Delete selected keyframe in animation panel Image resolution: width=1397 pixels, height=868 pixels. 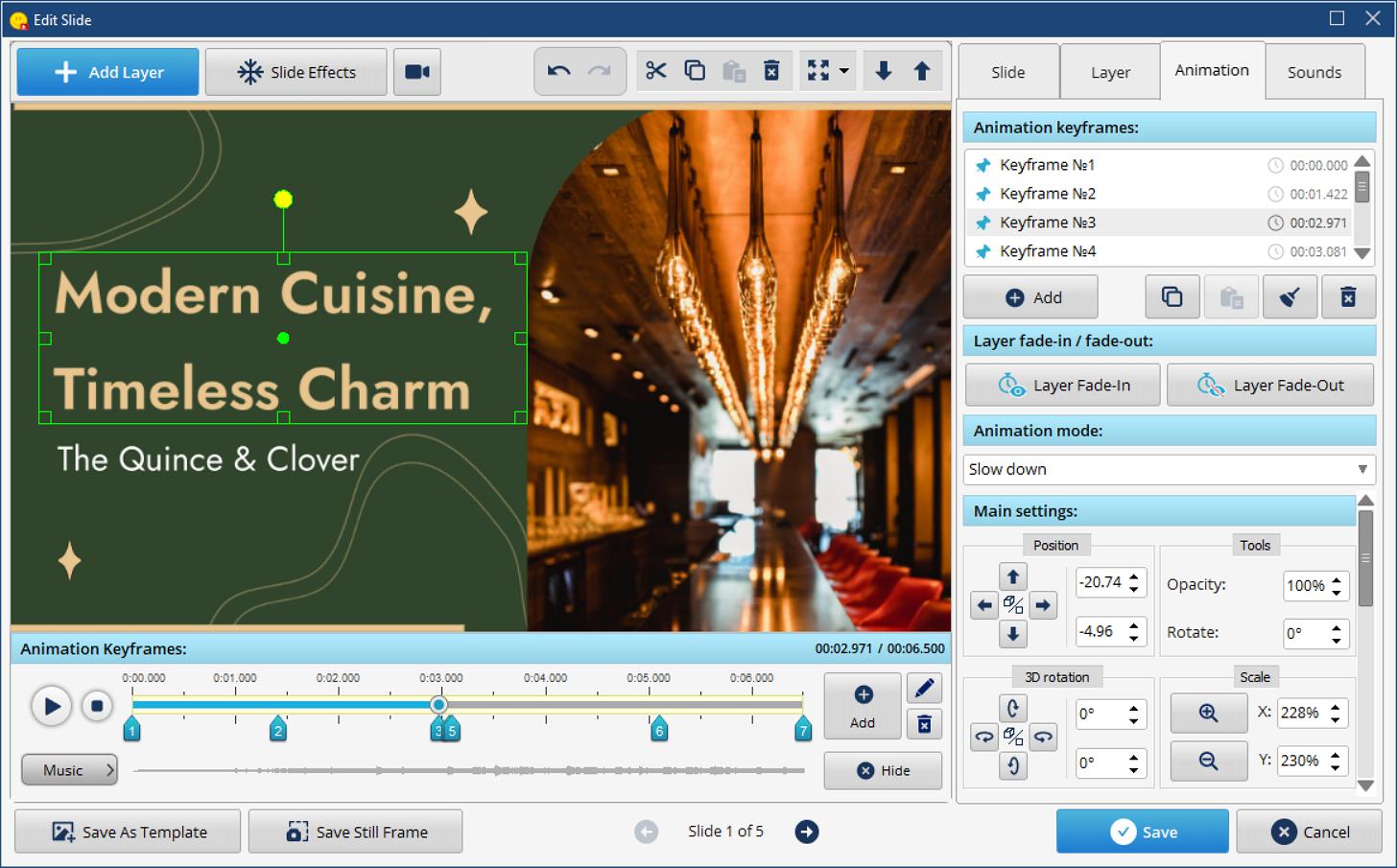coord(1347,297)
